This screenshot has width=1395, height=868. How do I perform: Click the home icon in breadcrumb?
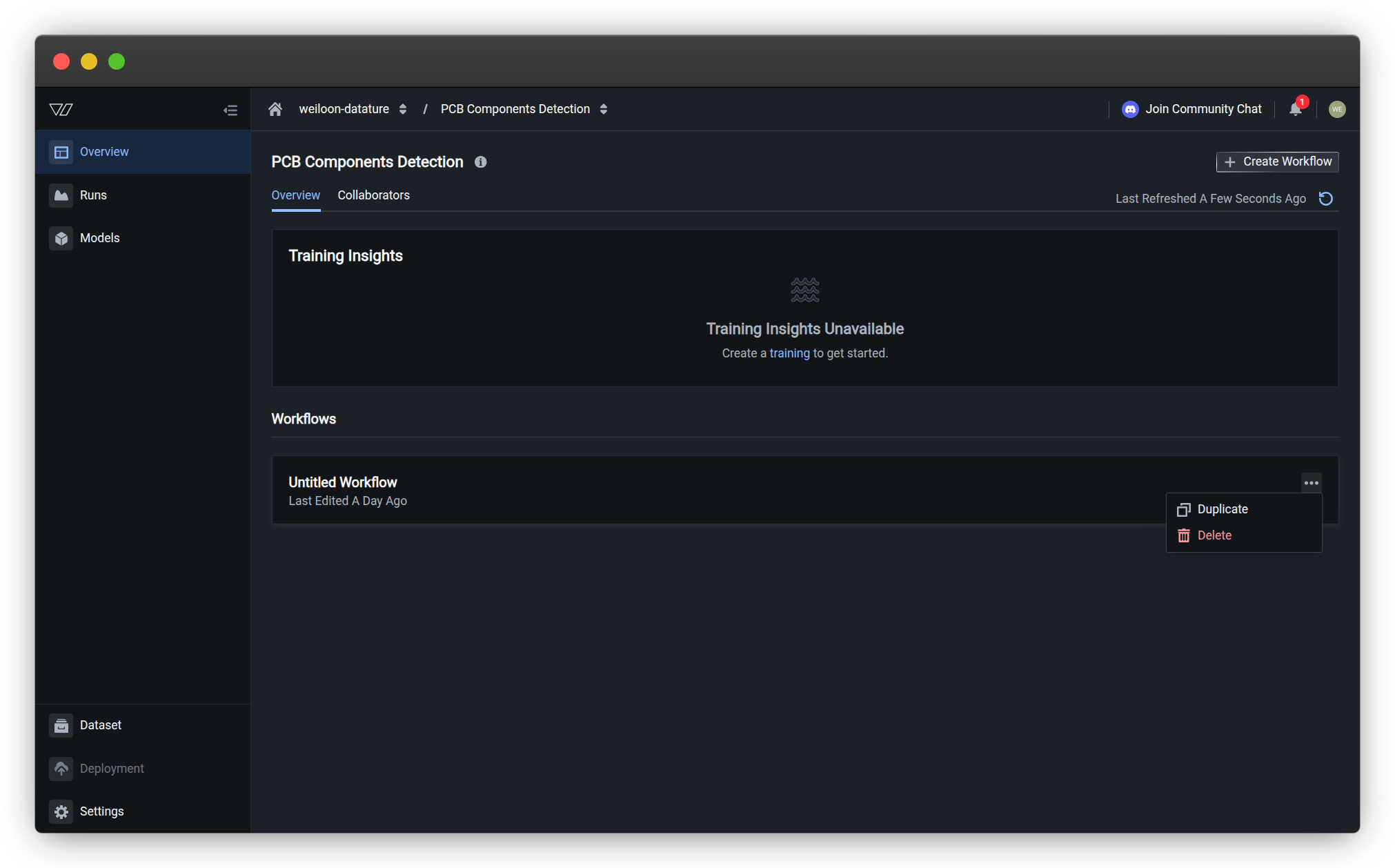tap(275, 109)
